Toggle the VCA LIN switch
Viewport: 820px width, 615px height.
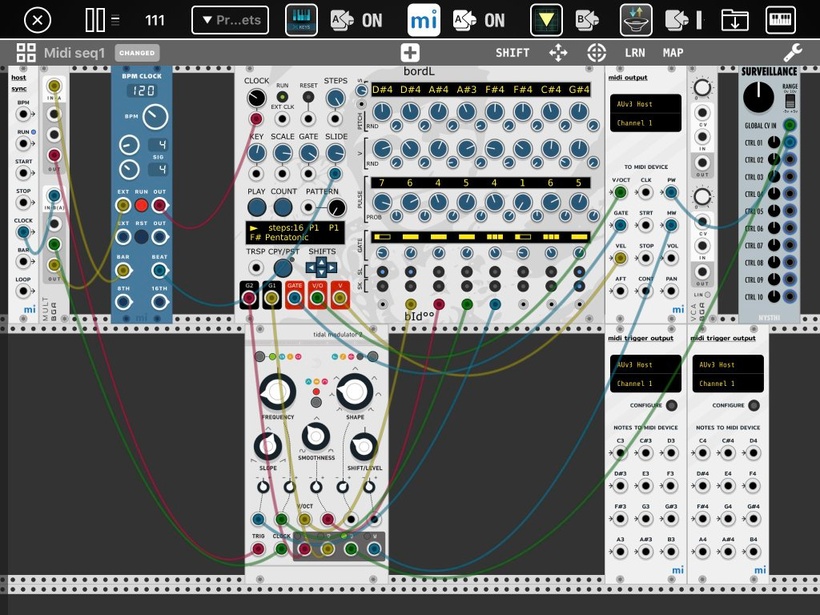[x=708, y=294]
